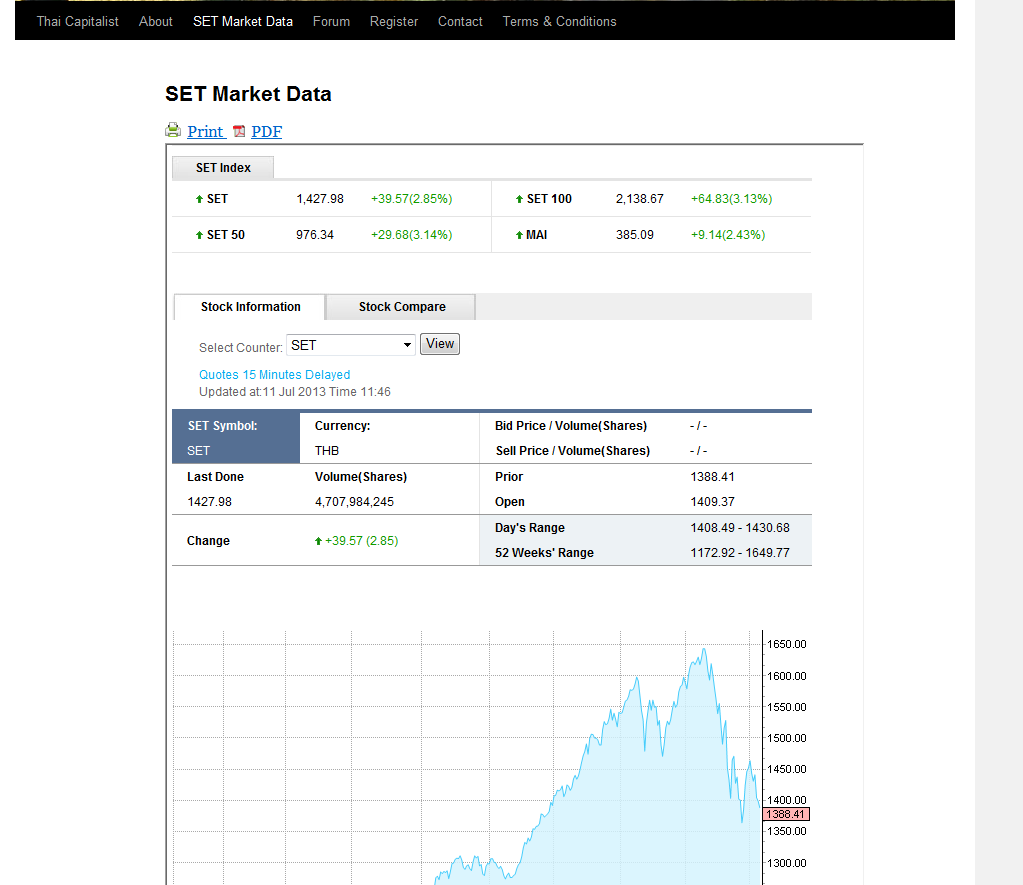The width and height of the screenshot is (1023, 885).
Task: Click the green arrow beside MAI
Action: point(519,235)
